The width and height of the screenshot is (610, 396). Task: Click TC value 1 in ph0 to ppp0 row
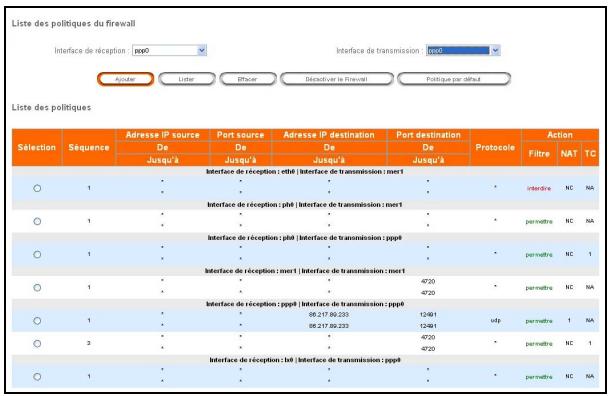pyautogui.click(x=590, y=254)
